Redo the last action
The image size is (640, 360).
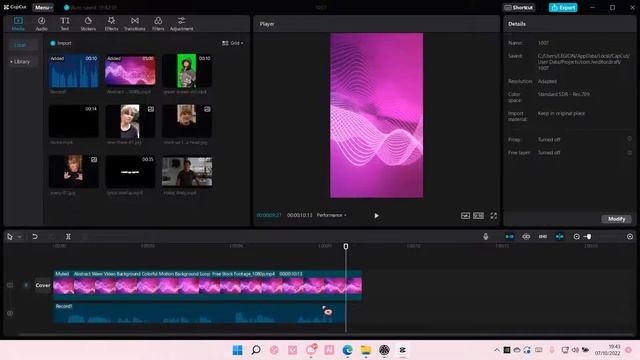click(51, 236)
